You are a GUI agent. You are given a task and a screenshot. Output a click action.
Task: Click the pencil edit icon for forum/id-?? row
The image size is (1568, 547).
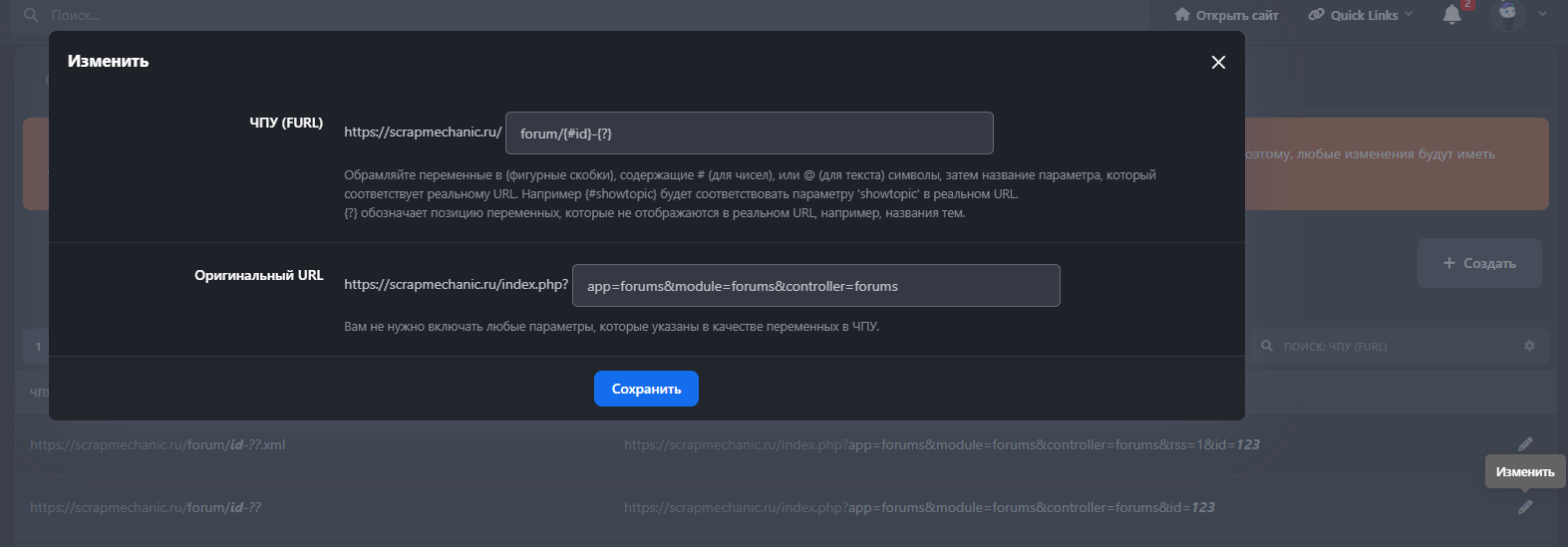pos(1525,507)
